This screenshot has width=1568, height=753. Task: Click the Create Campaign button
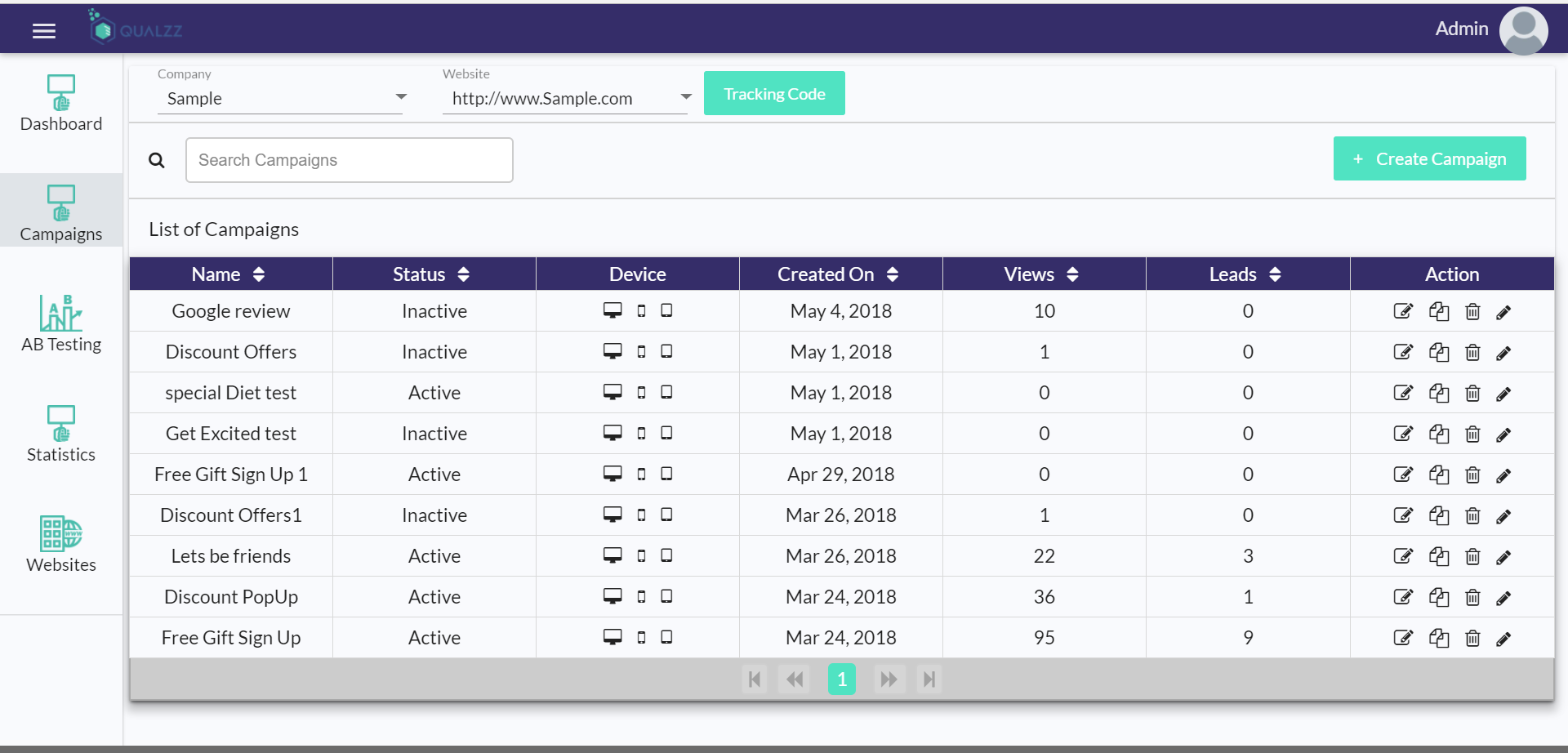[1429, 158]
